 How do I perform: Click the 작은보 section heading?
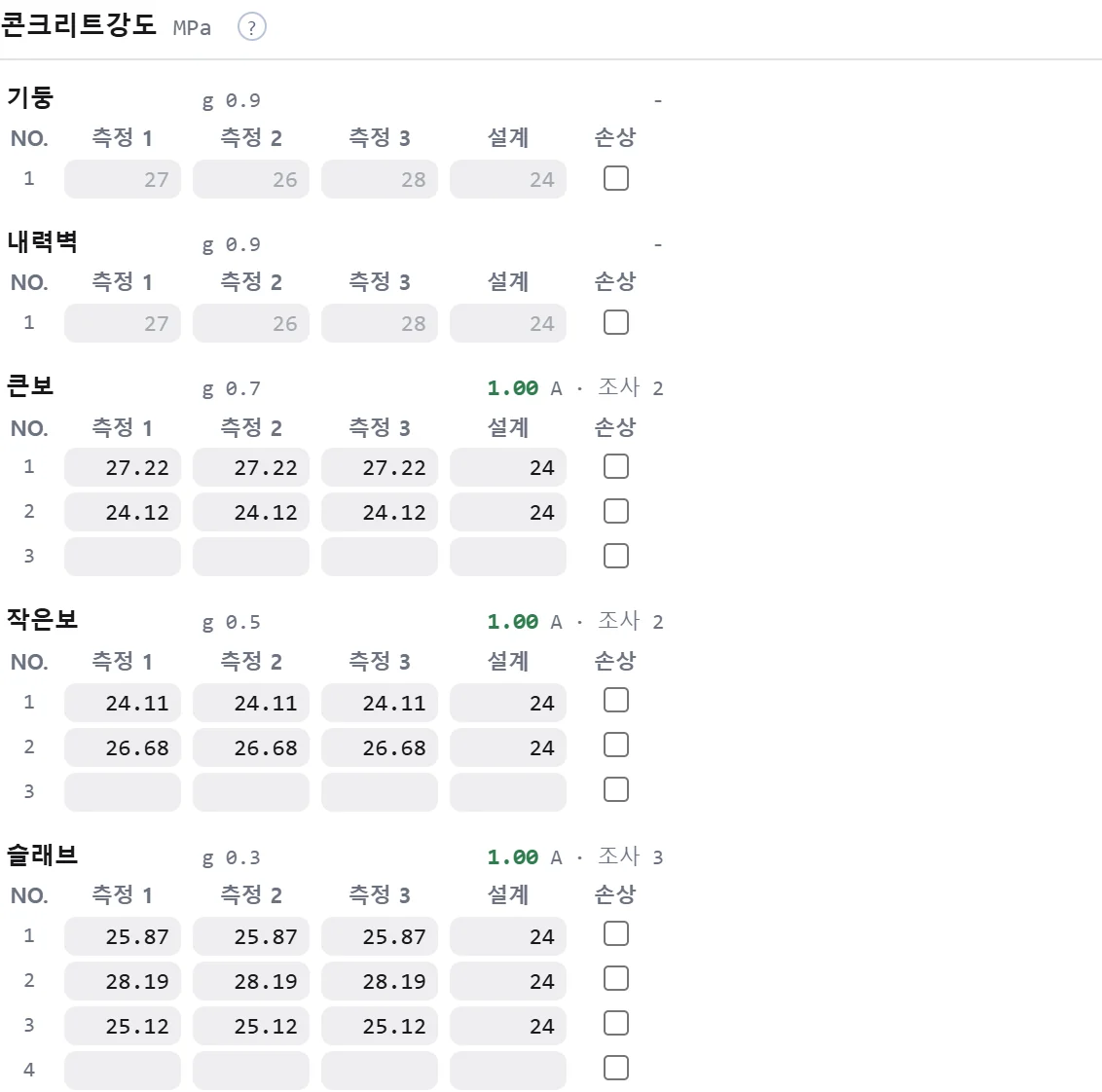(x=42, y=619)
